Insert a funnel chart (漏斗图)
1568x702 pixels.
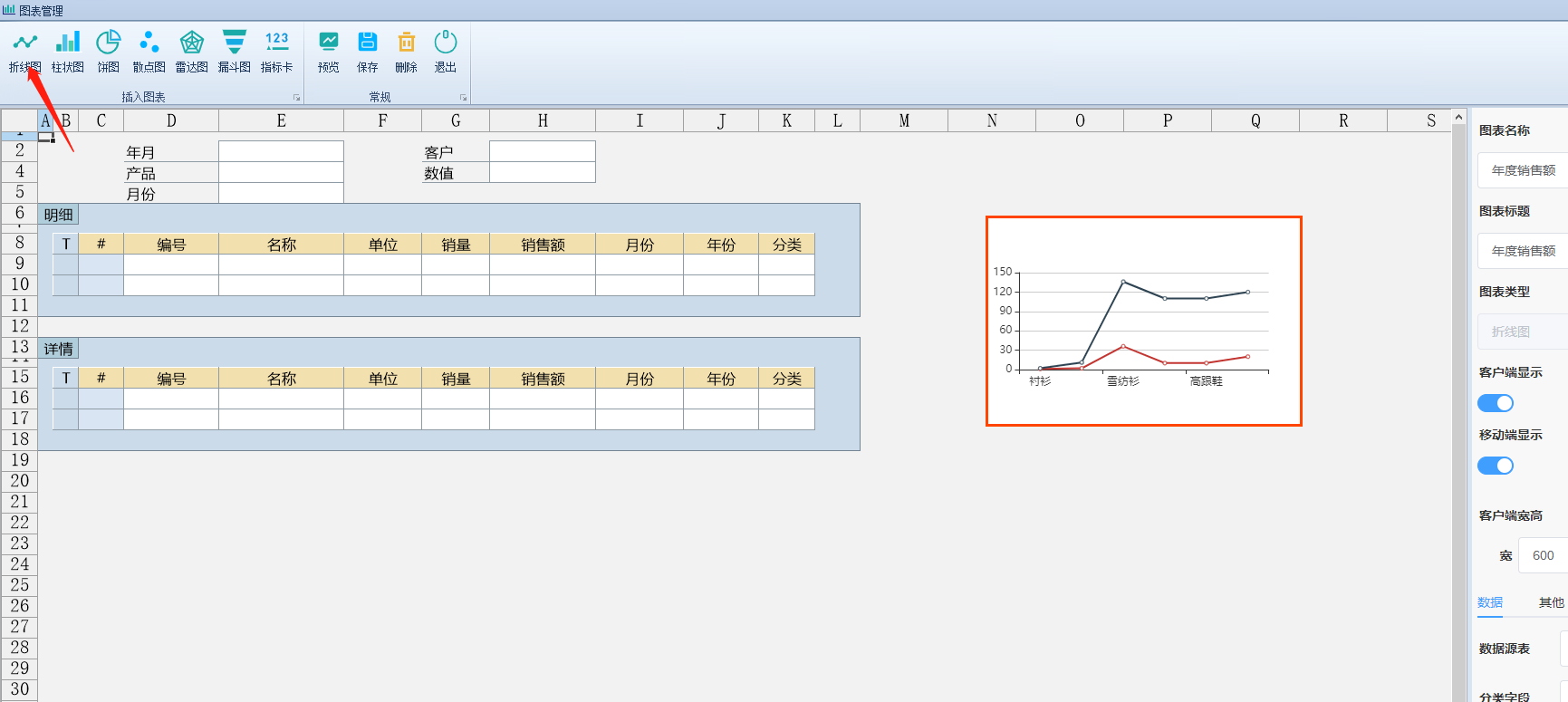234,52
